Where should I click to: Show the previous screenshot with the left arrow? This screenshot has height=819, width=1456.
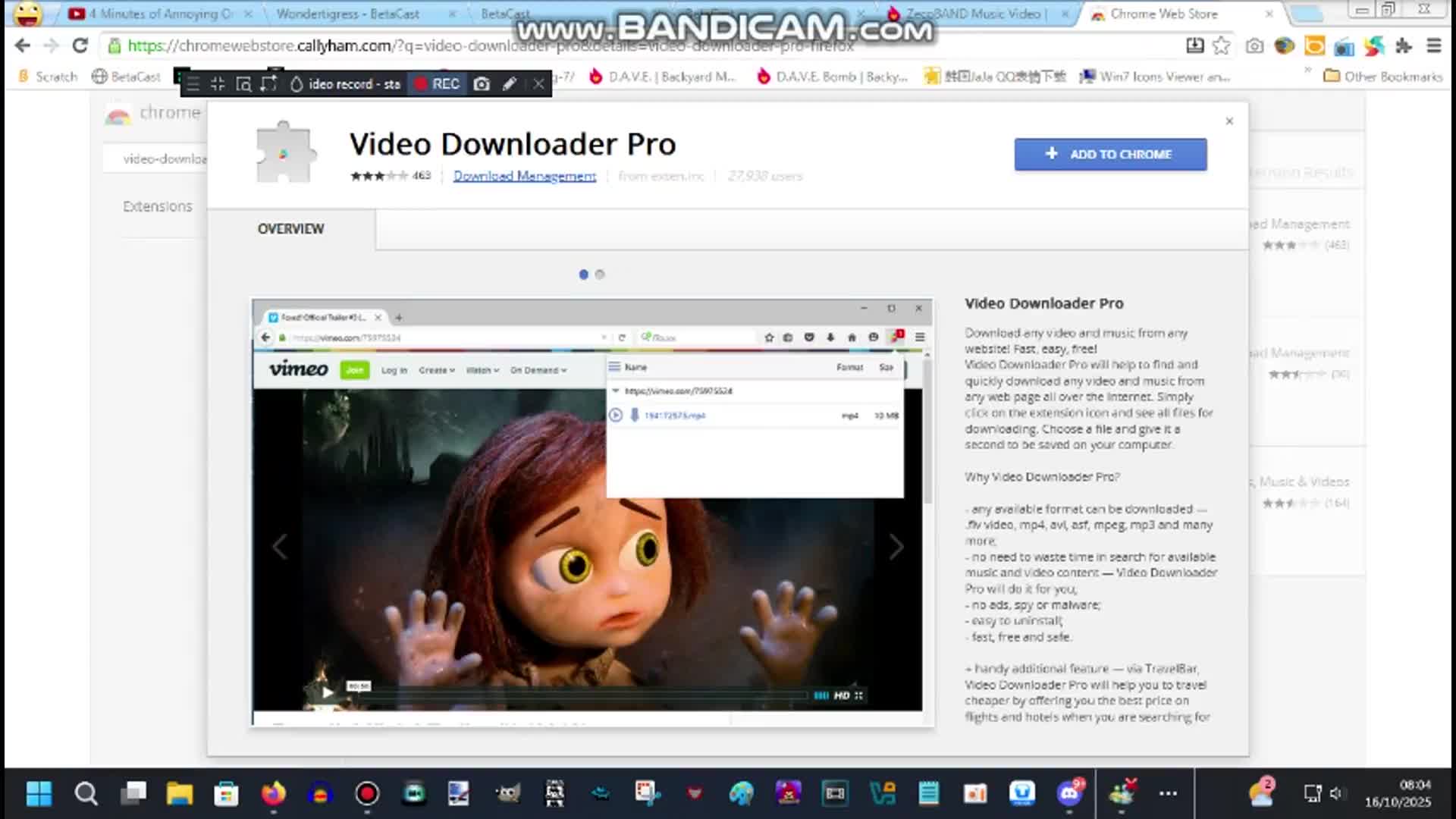click(x=280, y=547)
